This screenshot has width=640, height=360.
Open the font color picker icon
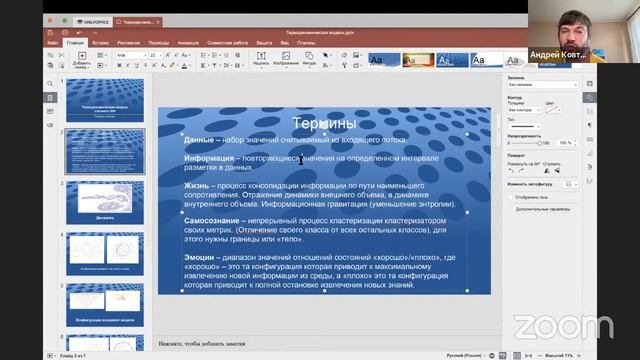pos(185,65)
